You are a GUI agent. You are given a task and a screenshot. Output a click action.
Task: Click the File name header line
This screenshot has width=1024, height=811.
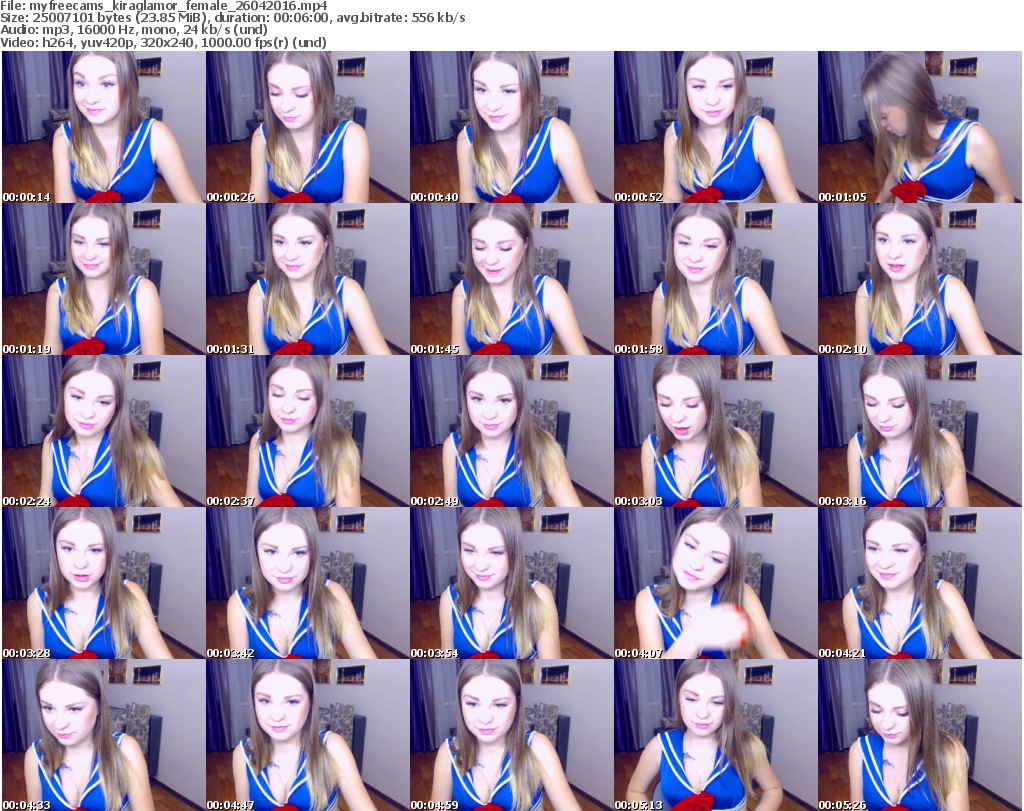click(164, 6)
